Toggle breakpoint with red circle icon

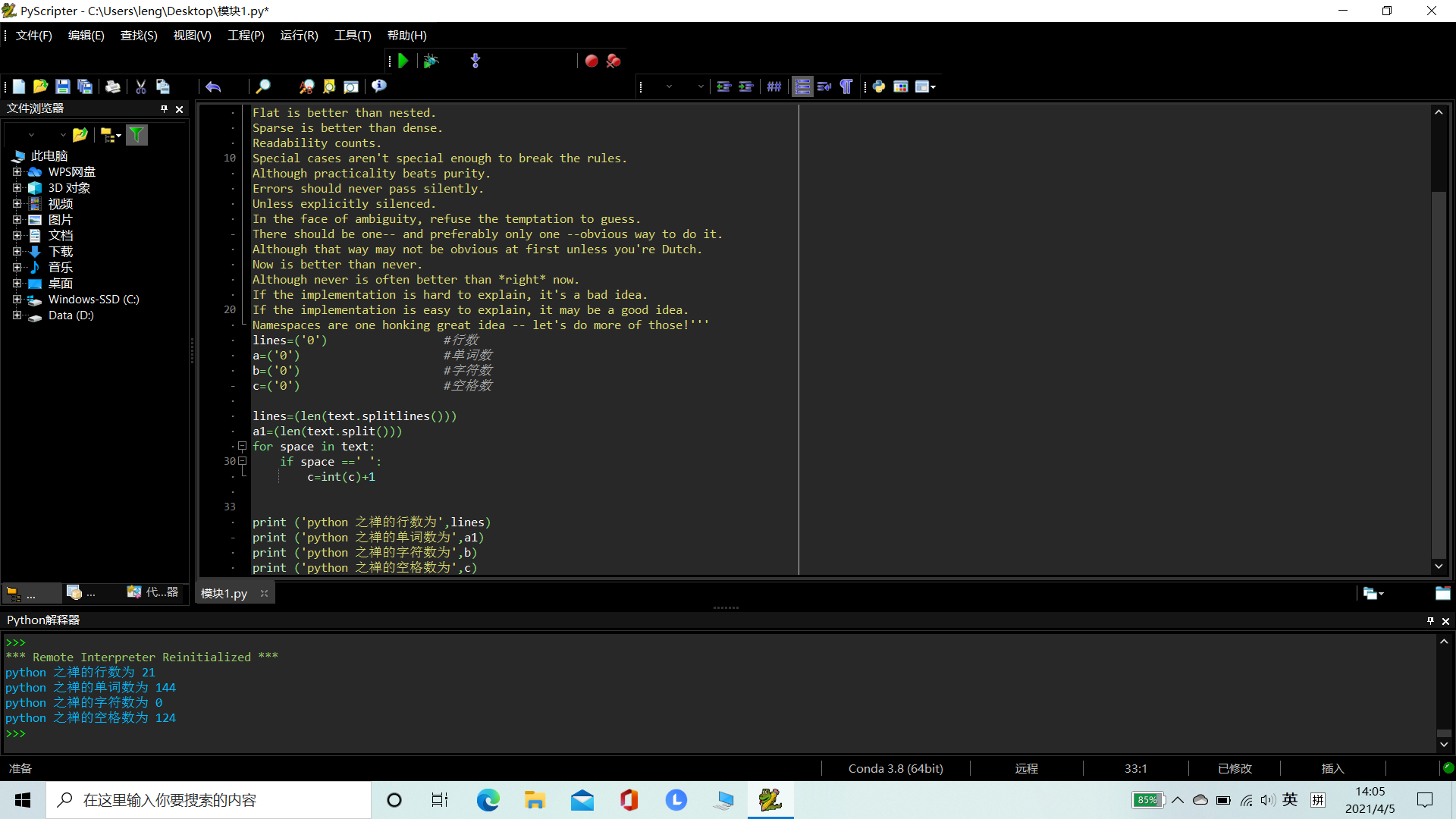(x=591, y=61)
